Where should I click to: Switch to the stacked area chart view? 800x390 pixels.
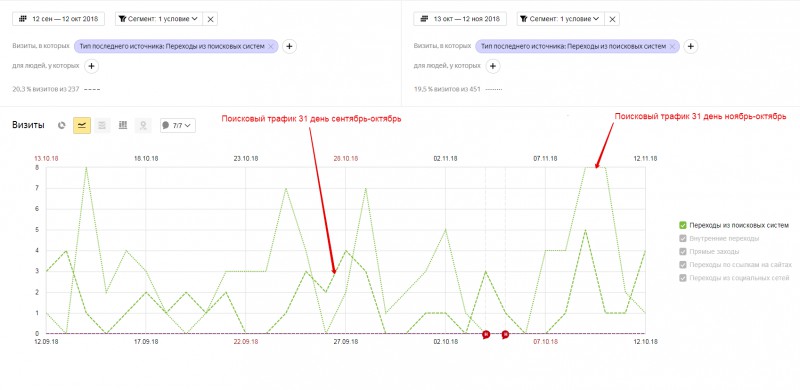(102, 125)
